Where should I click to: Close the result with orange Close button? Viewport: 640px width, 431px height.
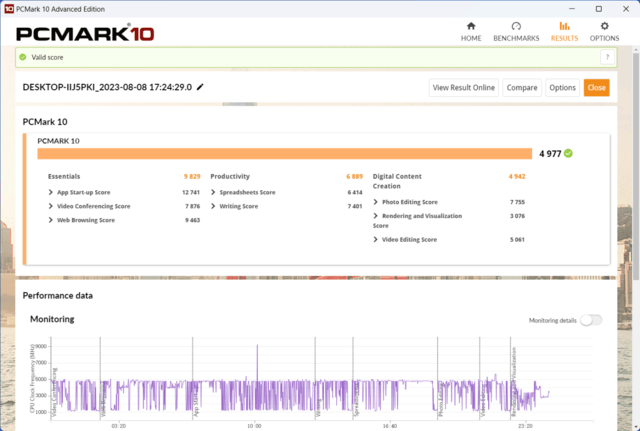(596, 88)
